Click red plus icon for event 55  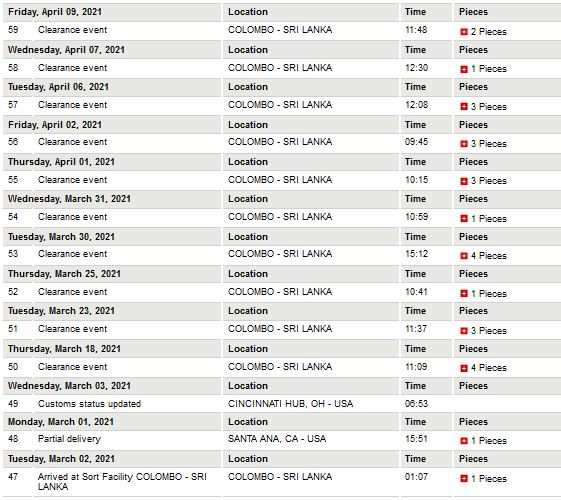point(464,181)
